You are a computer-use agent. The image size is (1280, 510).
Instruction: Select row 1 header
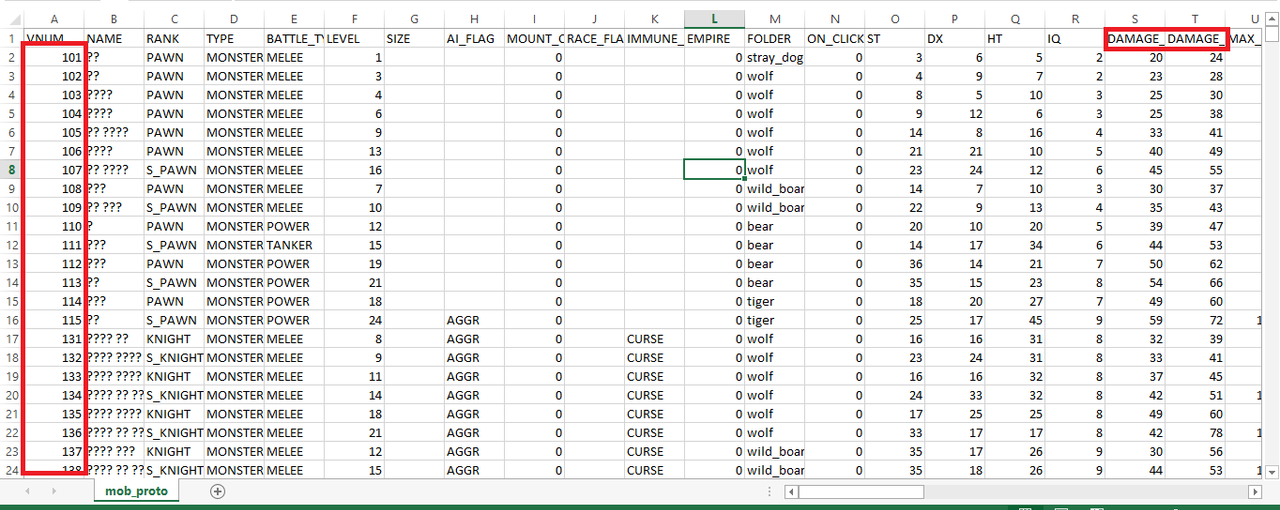[11, 38]
